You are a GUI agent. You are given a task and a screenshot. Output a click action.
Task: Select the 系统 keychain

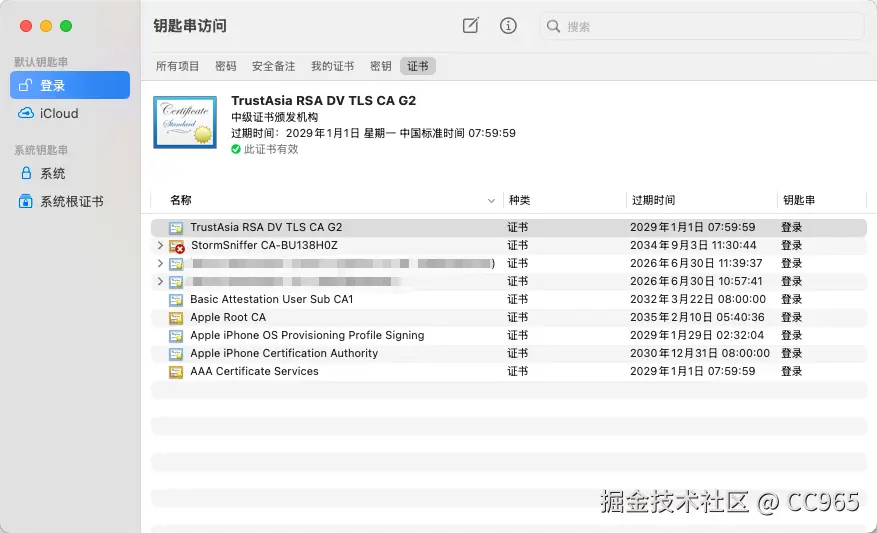pos(70,173)
